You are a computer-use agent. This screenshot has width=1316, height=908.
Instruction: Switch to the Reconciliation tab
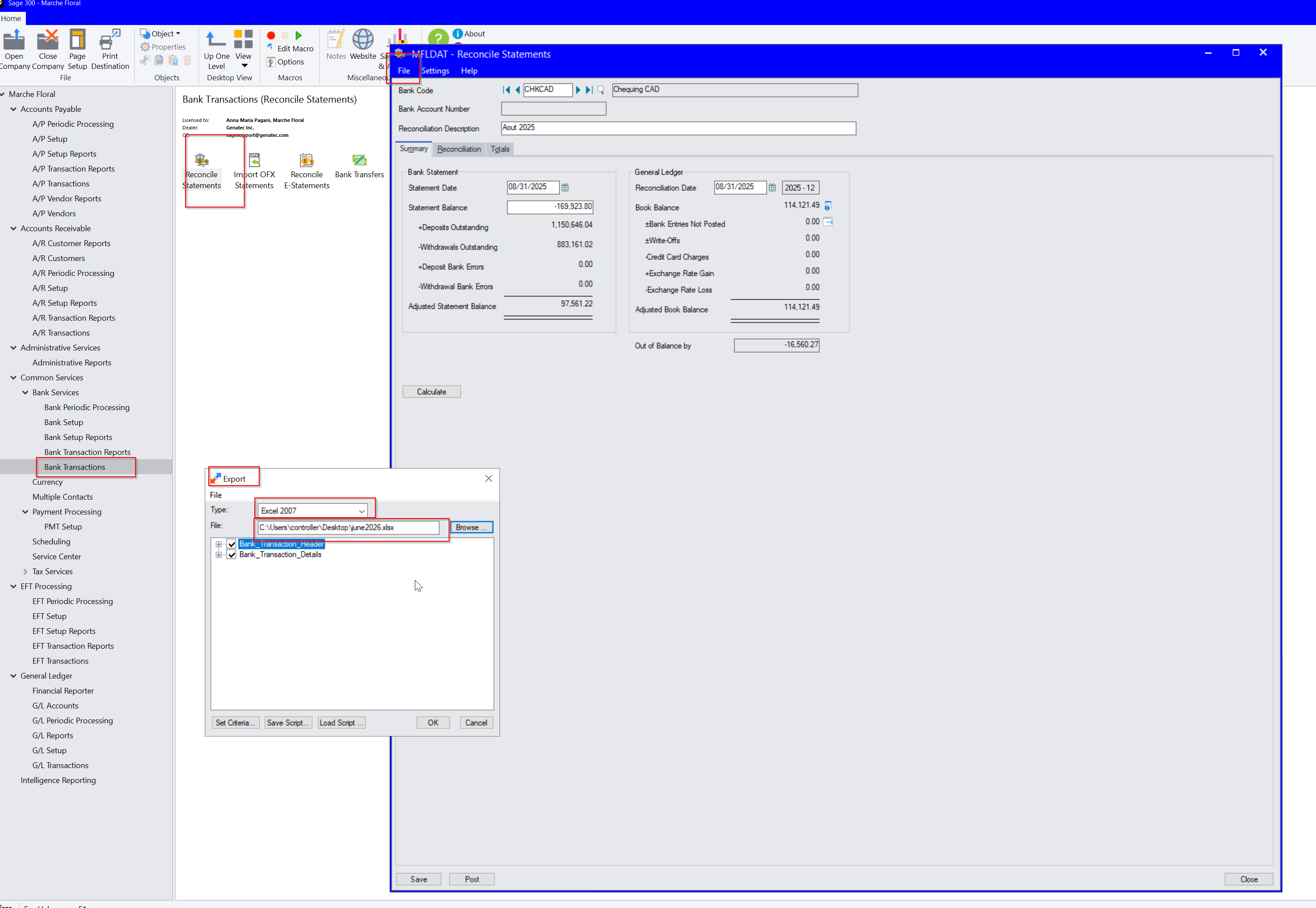pyautogui.click(x=459, y=149)
